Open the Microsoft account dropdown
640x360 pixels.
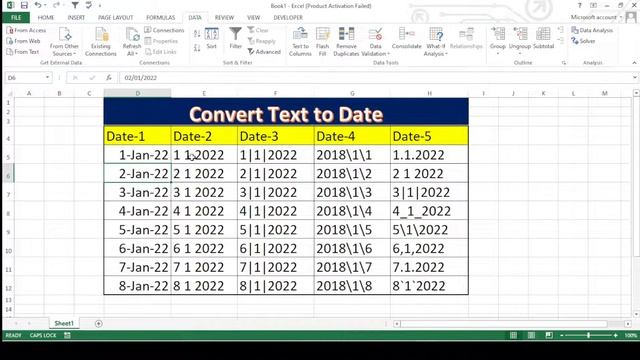(x=596, y=17)
